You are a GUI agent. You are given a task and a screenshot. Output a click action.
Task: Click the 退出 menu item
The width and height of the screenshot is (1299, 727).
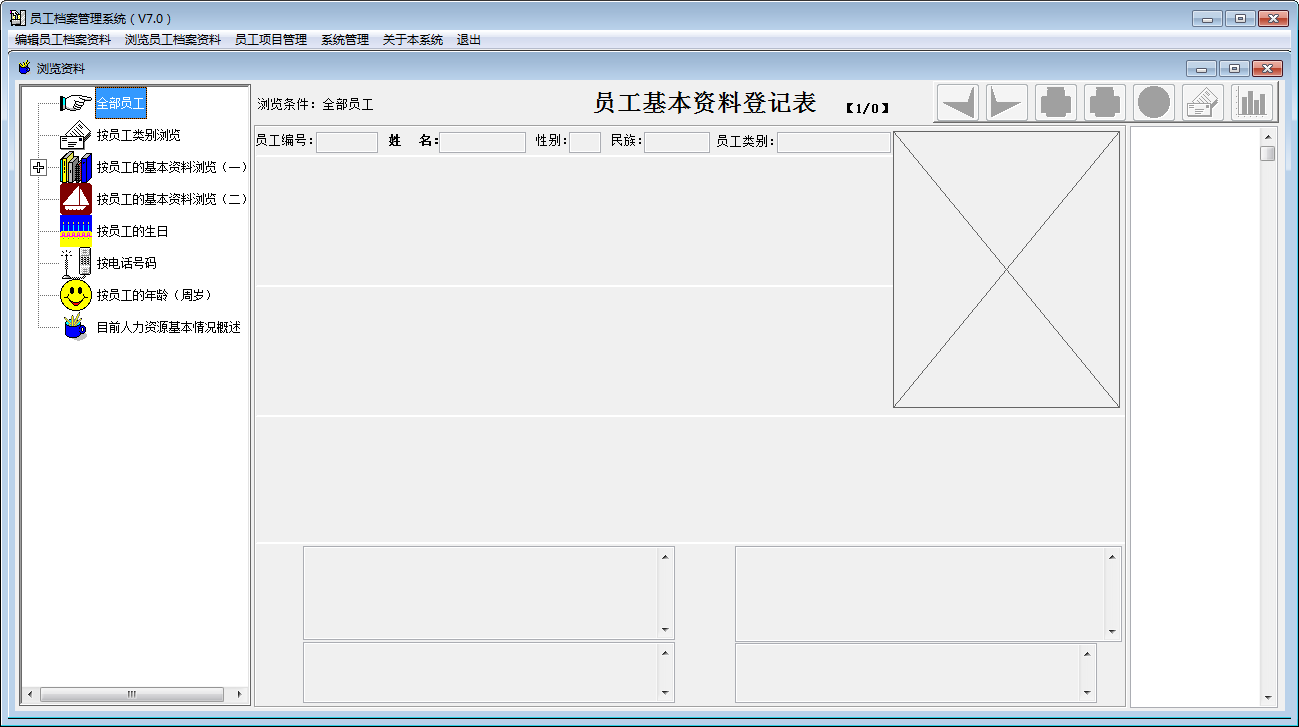coord(466,39)
